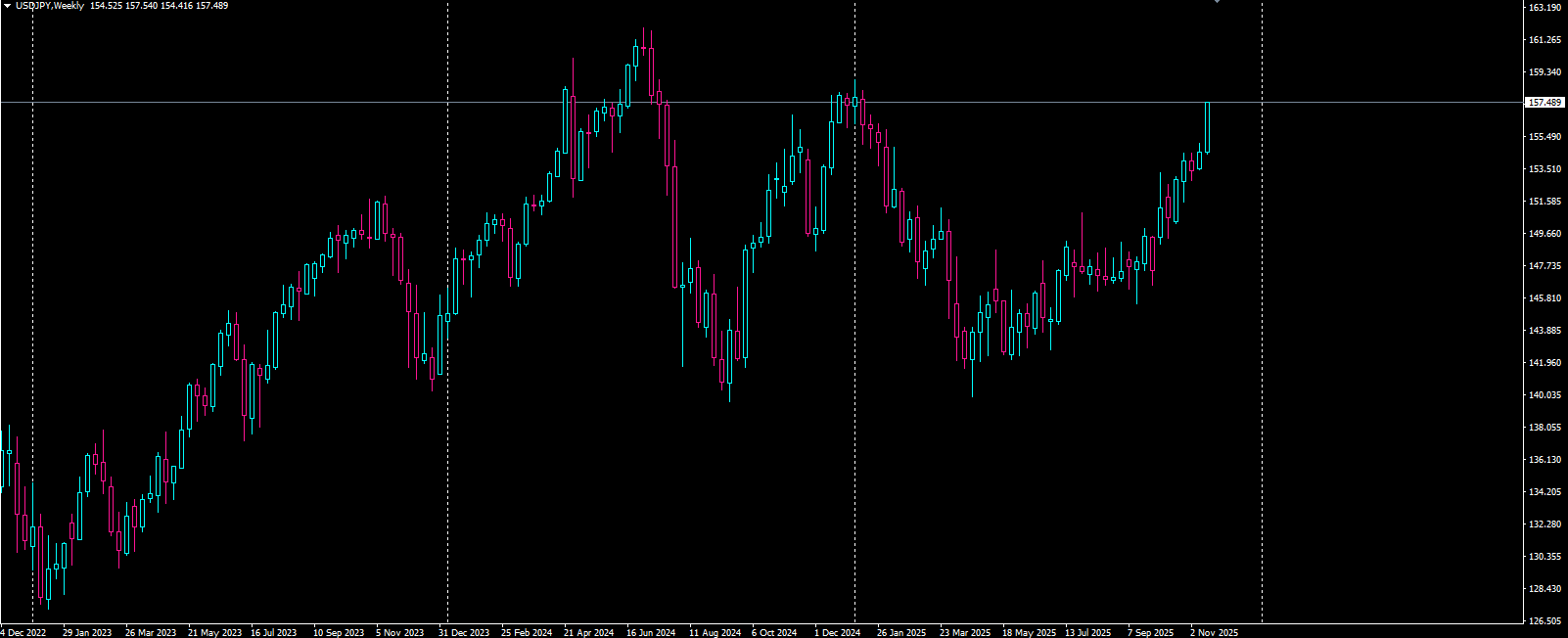Image resolution: width=1568 pixels, height=638 pixels.
Task: Click the current price label 157.489
Action: pyautogui.click(x=1544, y=102)
